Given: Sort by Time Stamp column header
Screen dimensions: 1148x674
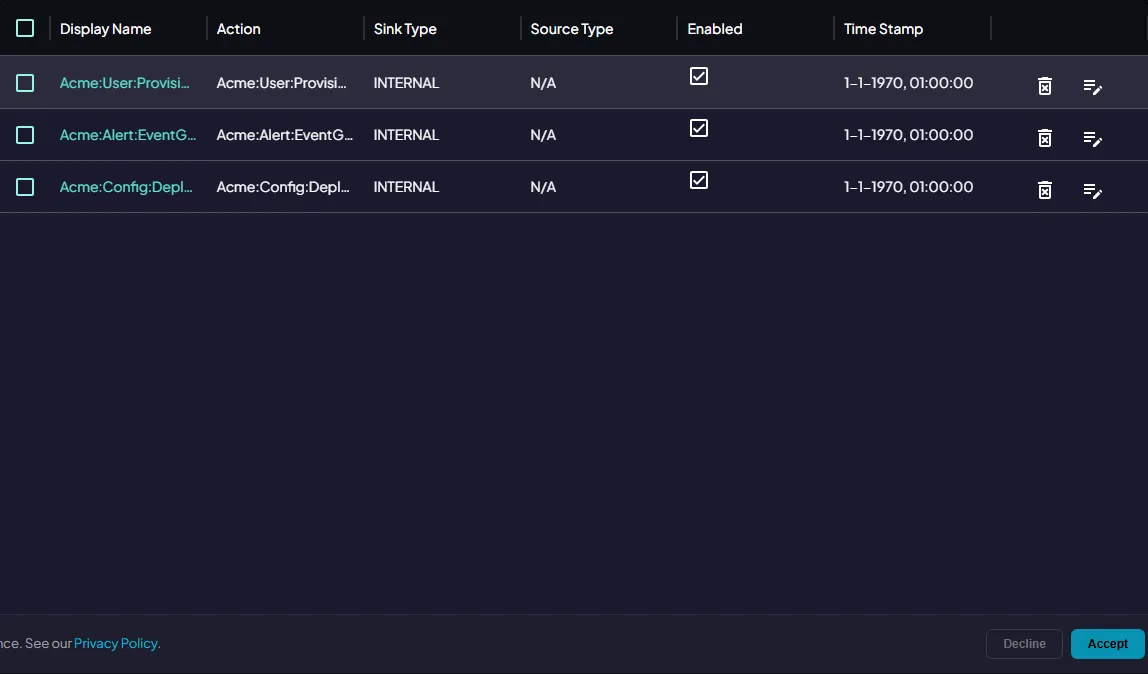Looking at the screenshot, I should coord(883,29).
